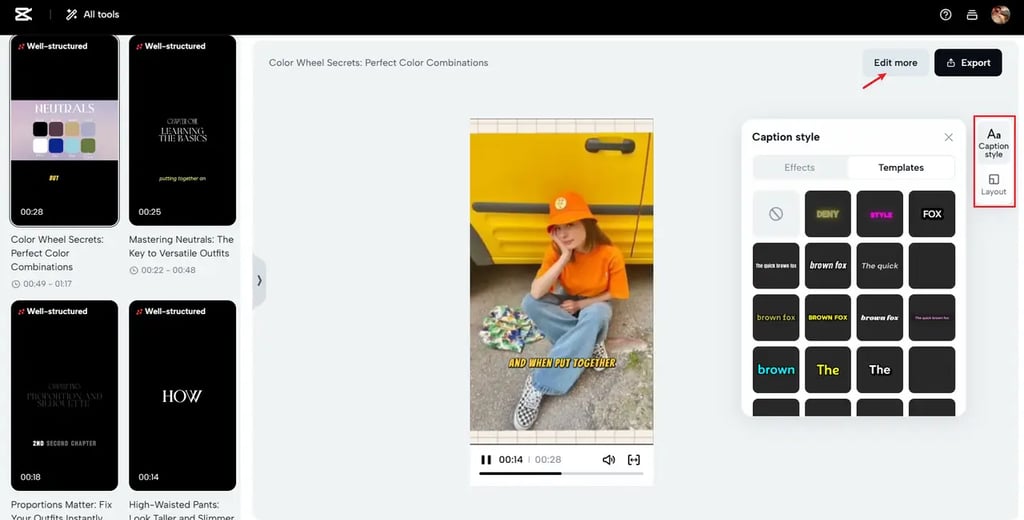Select the no-style caption template
The width and height of the screenshot is (1024, 520).
(x=776, y=214)
